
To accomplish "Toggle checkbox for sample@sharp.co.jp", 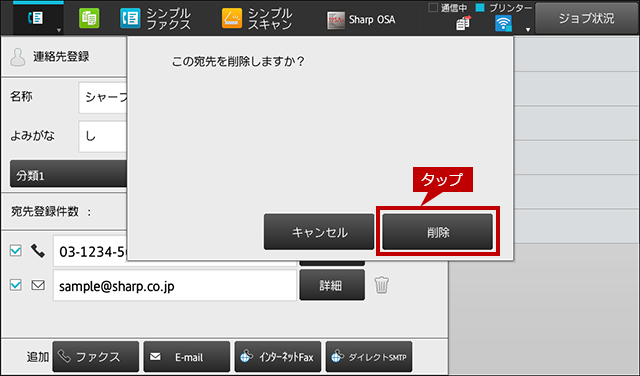I will 16,285.
